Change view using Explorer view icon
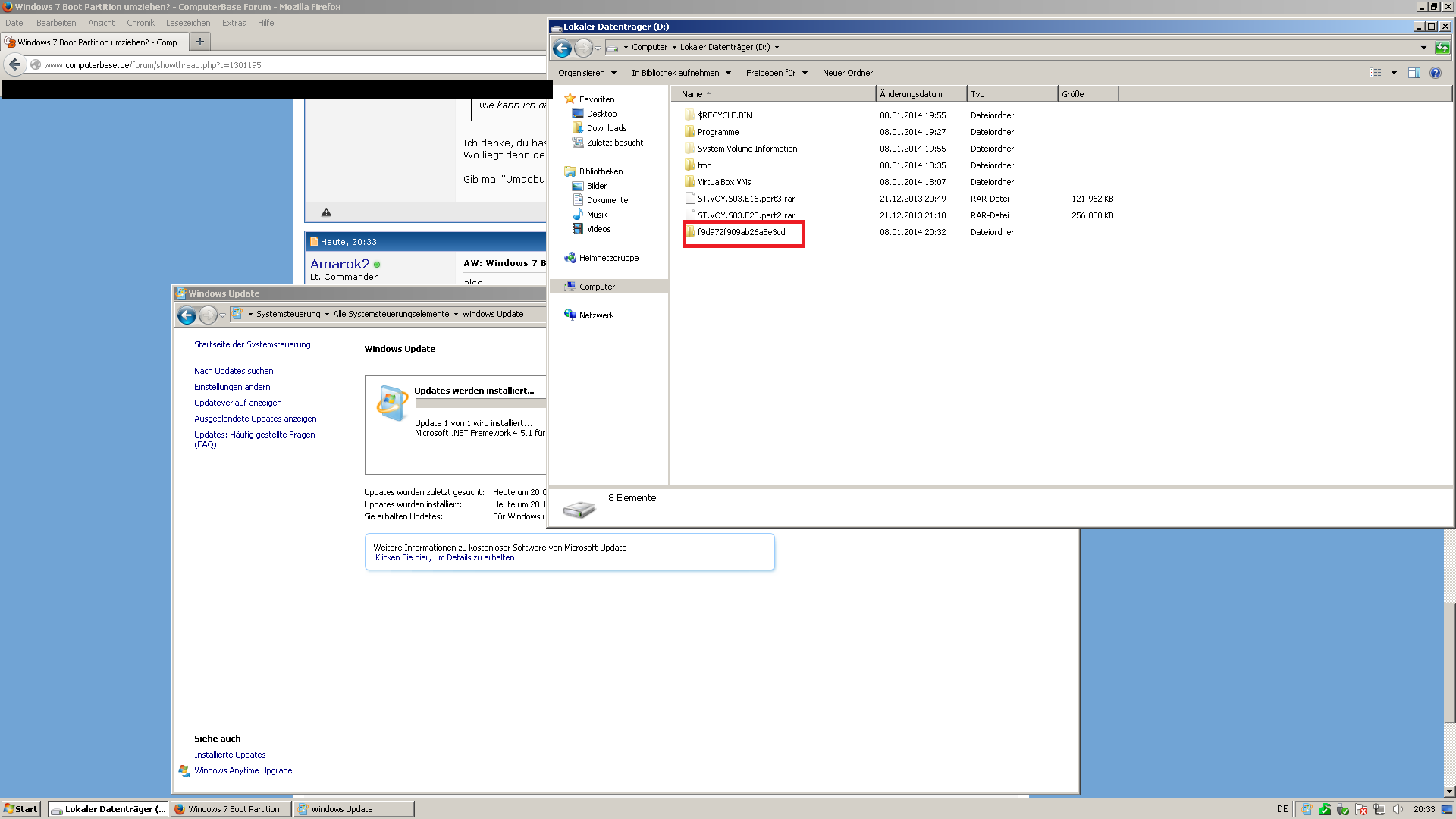The image size is (1456, 819). tap(1376, 73)
